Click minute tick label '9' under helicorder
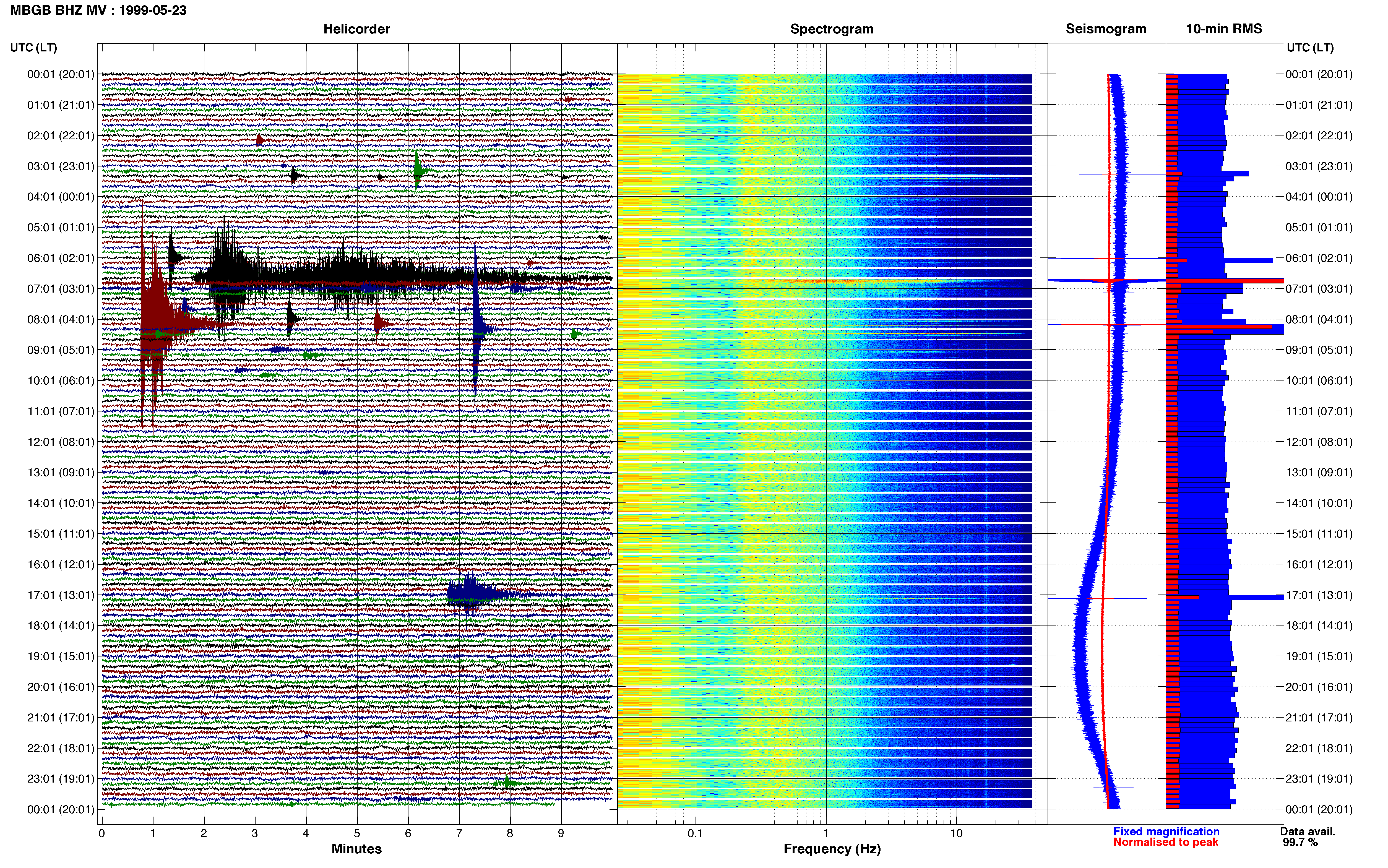 pyautogui.click(x=561, y=833)
